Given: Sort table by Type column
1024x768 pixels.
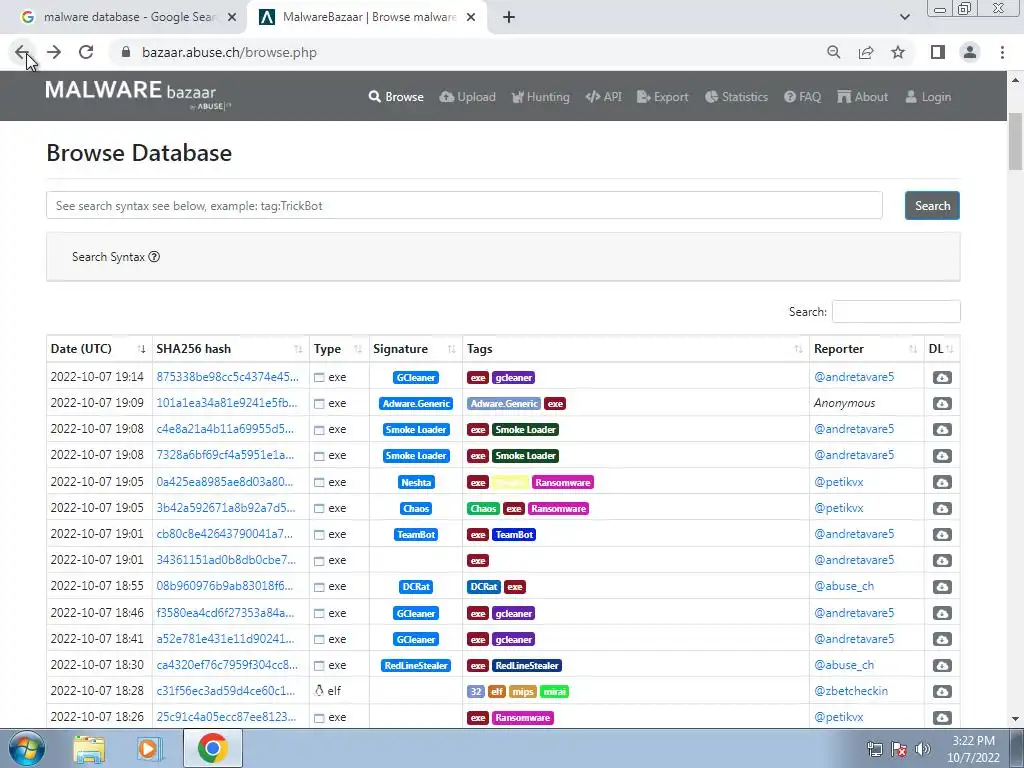Looking at the screenshot, I should [339, 349].
